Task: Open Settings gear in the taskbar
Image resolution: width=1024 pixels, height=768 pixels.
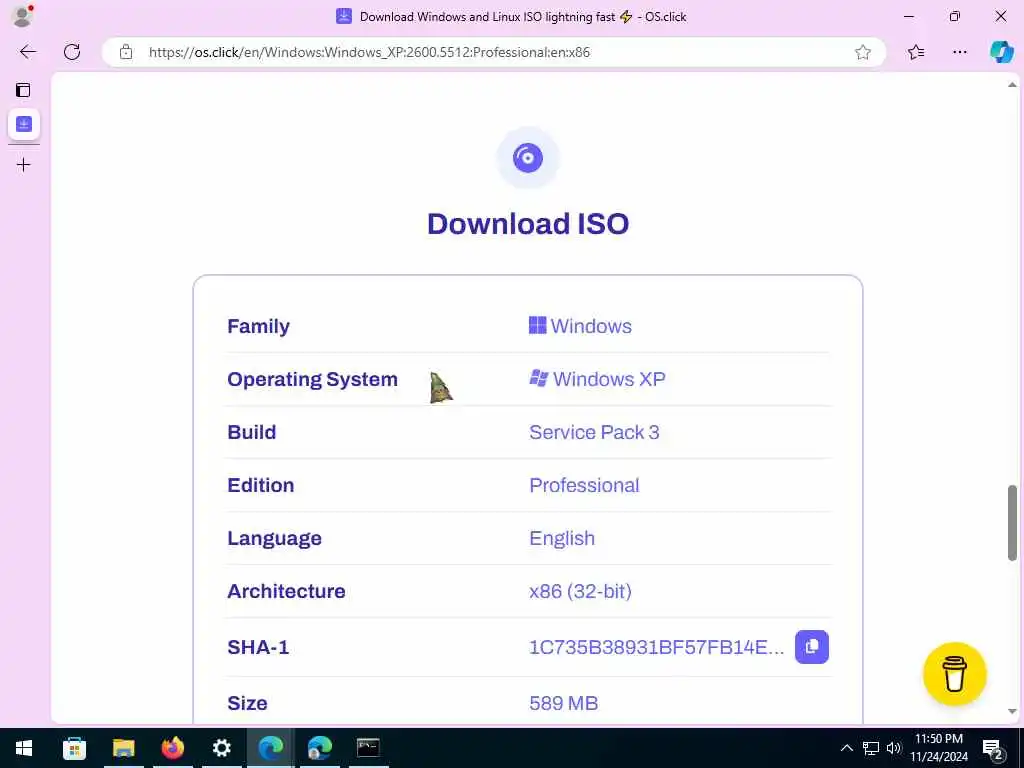Action: (221, 748)
